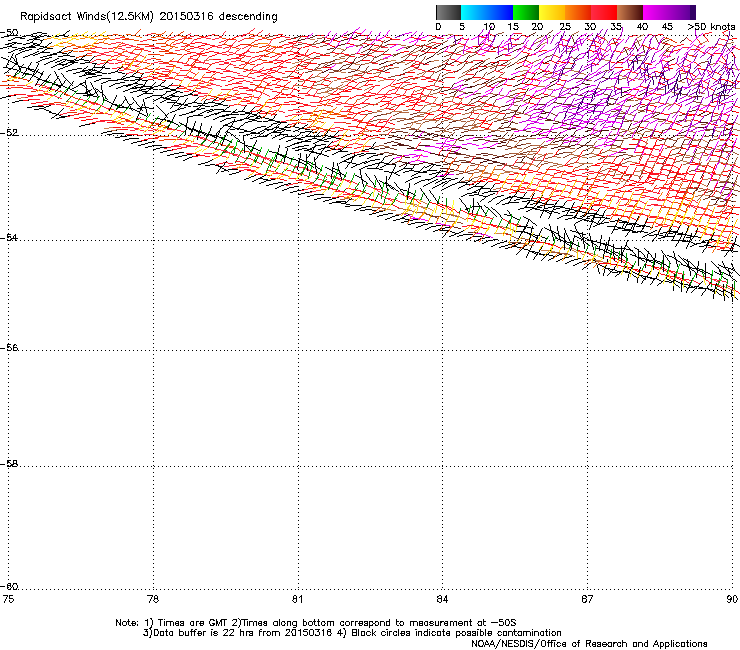
Task: Click the plot title 'Rapidscat Winds(12.5KM) 20150316 descending'
Action: point(149,17)
